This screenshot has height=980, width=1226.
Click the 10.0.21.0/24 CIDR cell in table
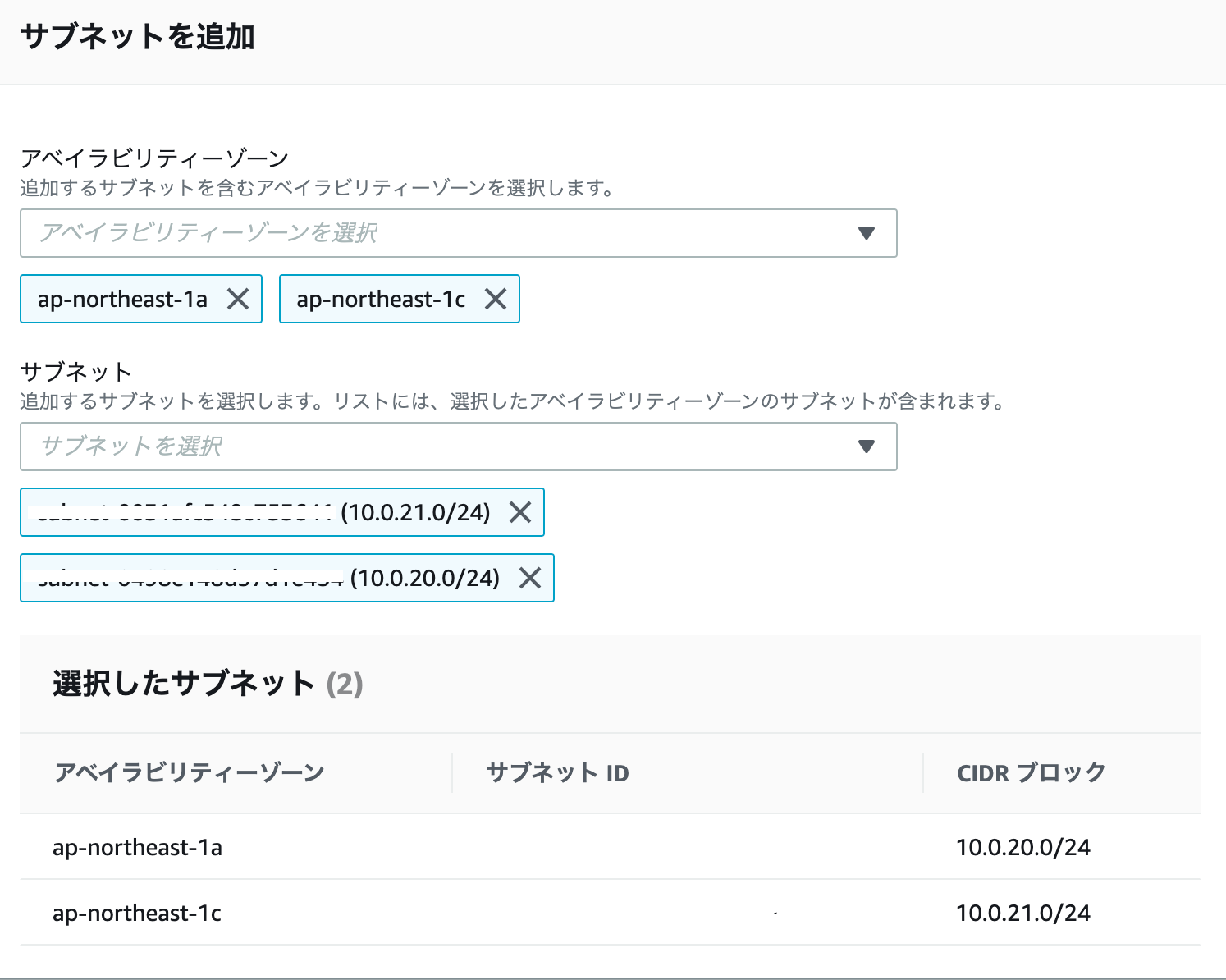[x=1022, y=913]
